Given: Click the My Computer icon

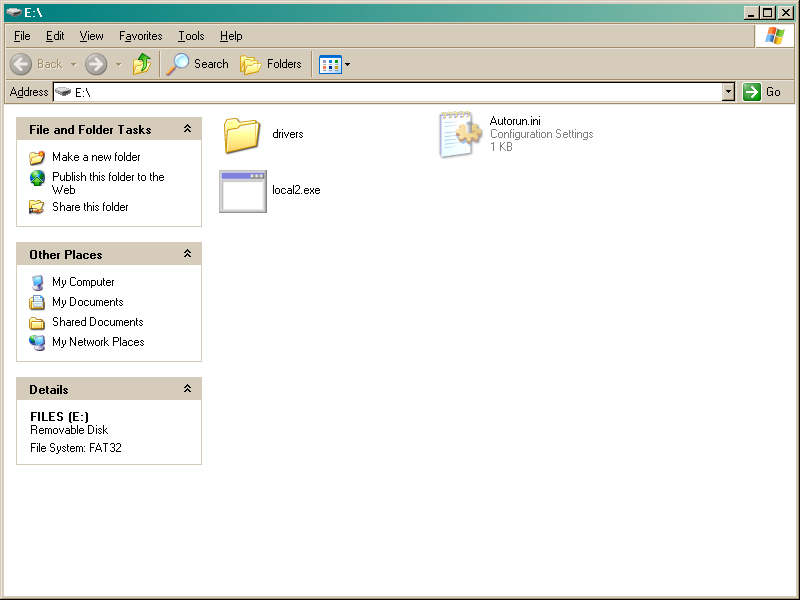Looking at the screenshot, I should (x=37, y=282).
